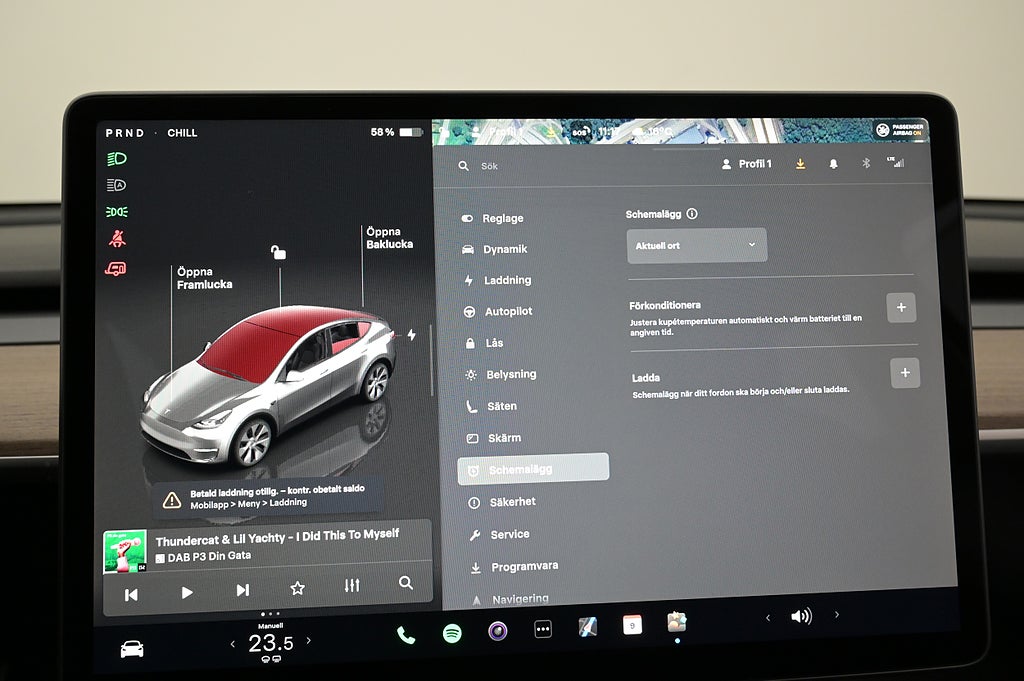Expand the Aktuell ort dropdown
Image resolution: width=1024 pixels, height=681 pixels.
(x=697, y=245)
